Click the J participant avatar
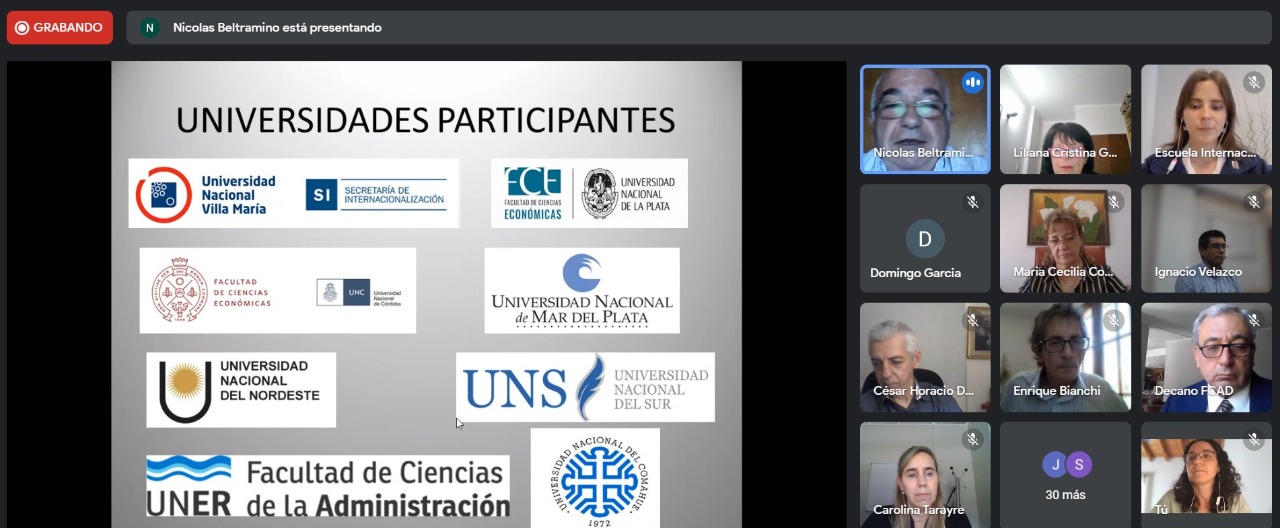The width and height of the screenshot is (1280, 528). (1054, 465)
